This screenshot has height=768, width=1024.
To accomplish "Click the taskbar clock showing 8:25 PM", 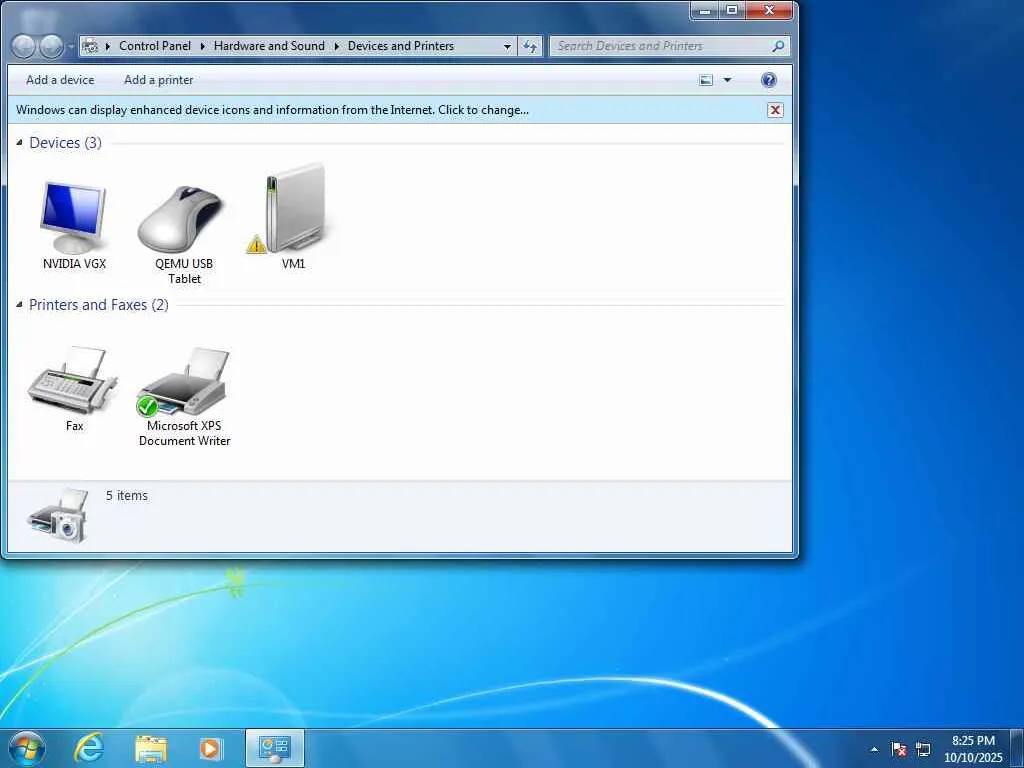I will [973, 749].
